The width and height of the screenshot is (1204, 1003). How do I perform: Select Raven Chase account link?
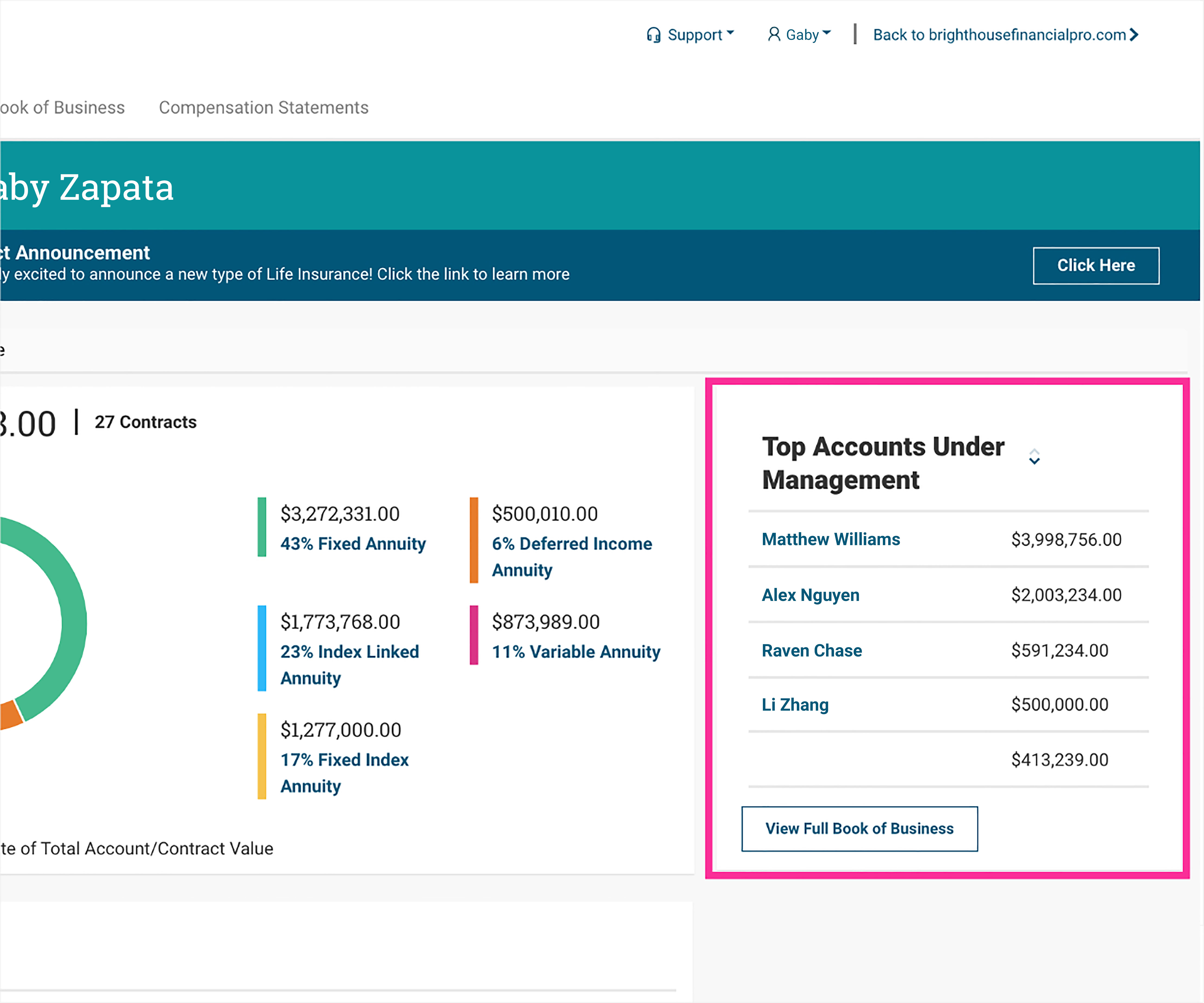coord(811,650)
